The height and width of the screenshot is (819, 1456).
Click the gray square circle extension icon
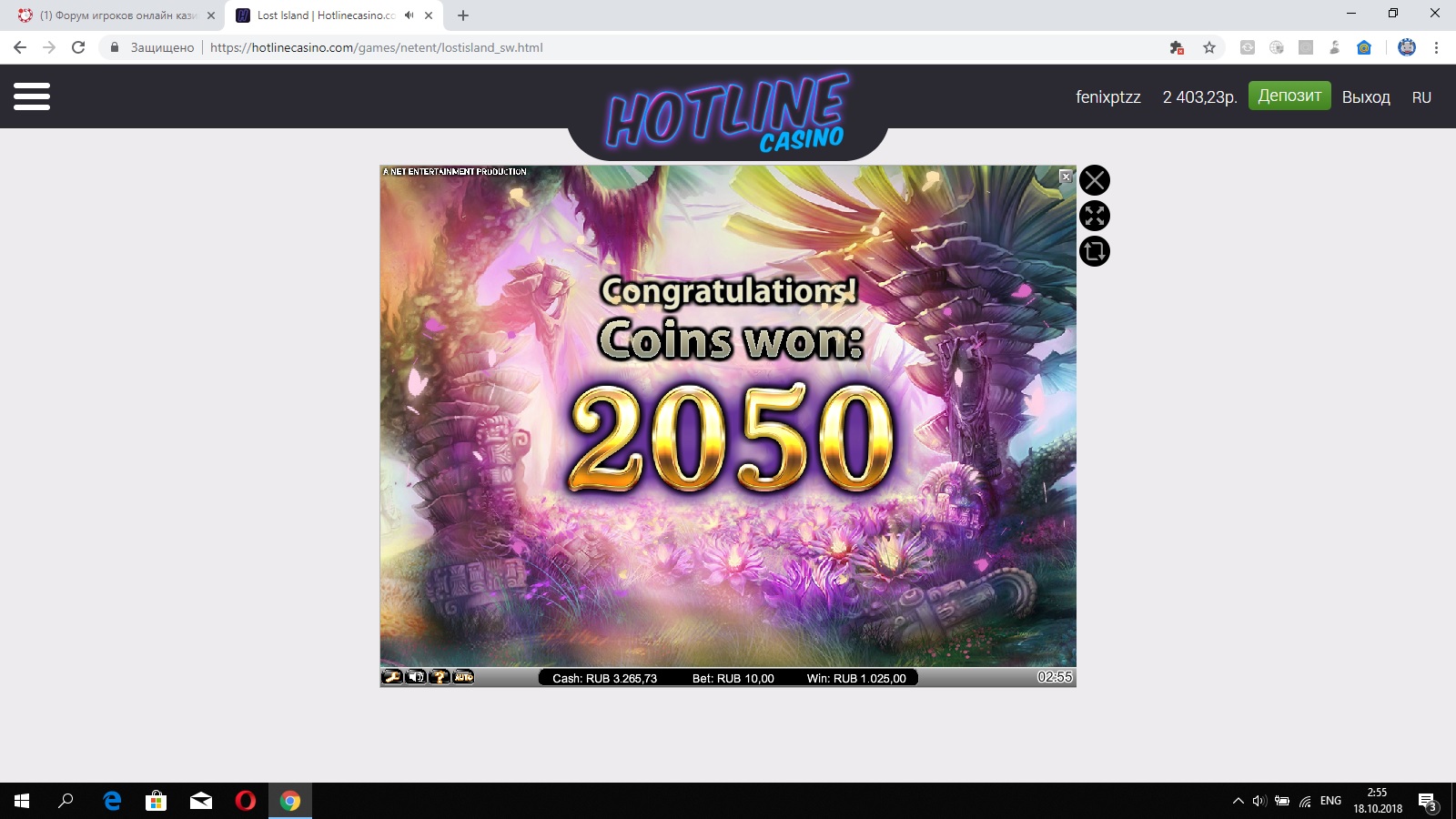(x=1306, y=47)
